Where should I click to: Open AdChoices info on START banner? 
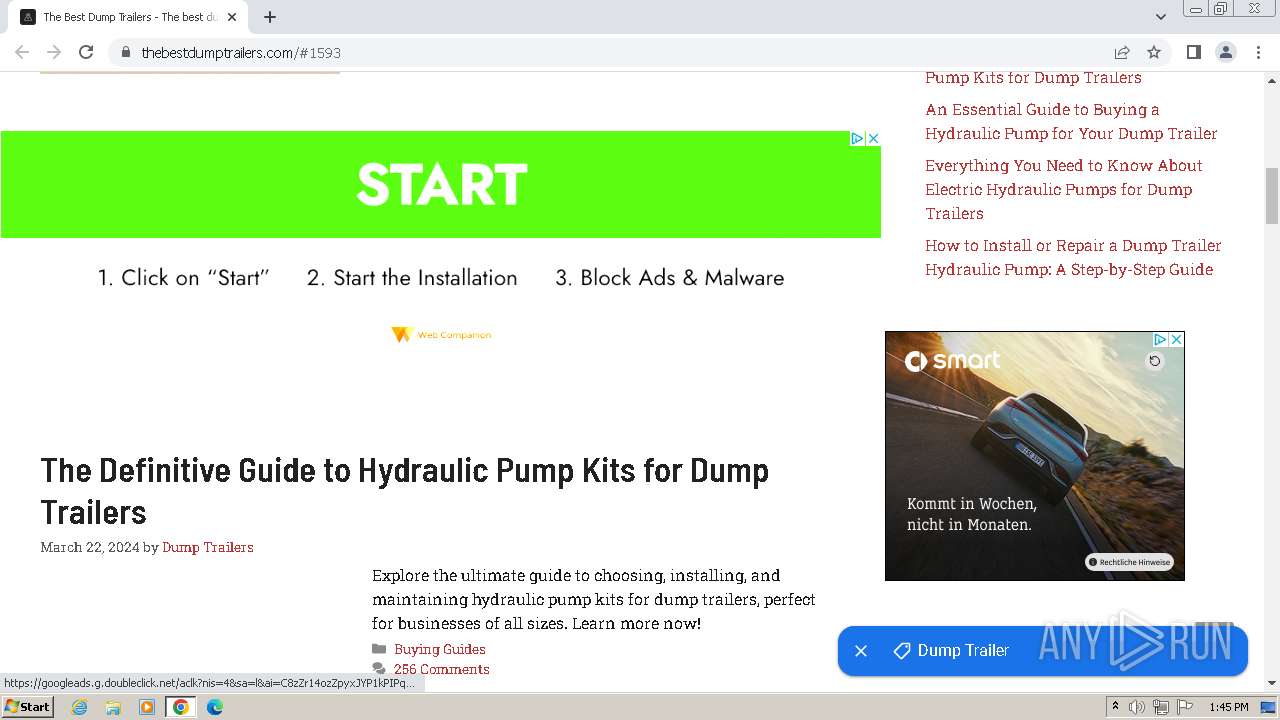(x=857, y=138)
